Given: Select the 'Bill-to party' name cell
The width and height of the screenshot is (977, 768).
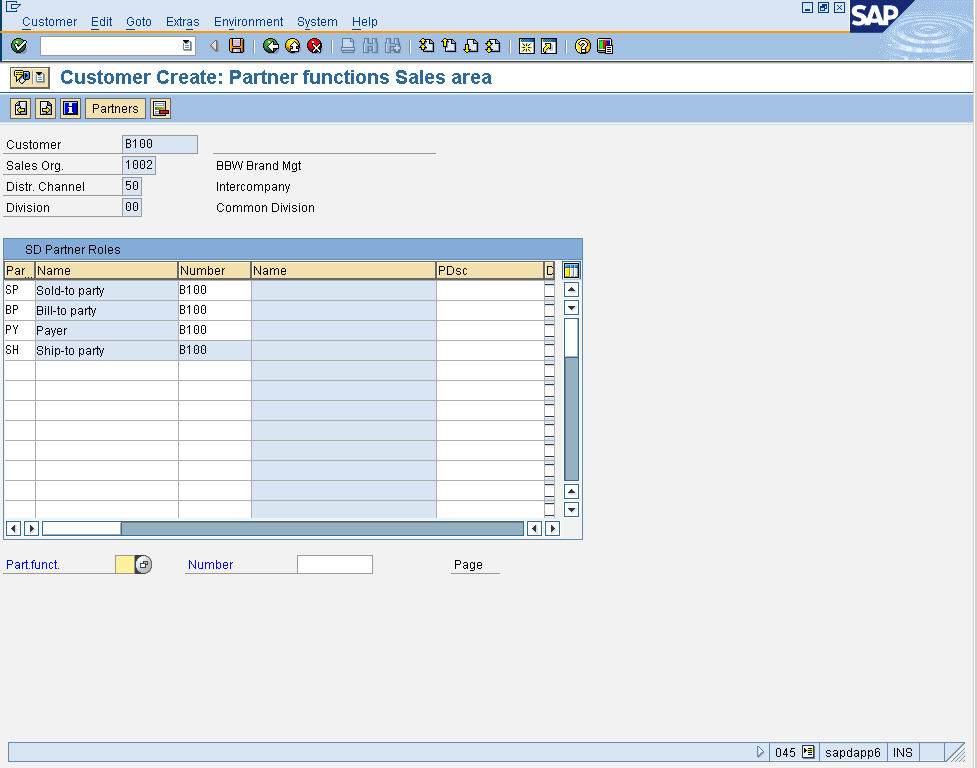Looking at the screenshot, I should 107,310.
